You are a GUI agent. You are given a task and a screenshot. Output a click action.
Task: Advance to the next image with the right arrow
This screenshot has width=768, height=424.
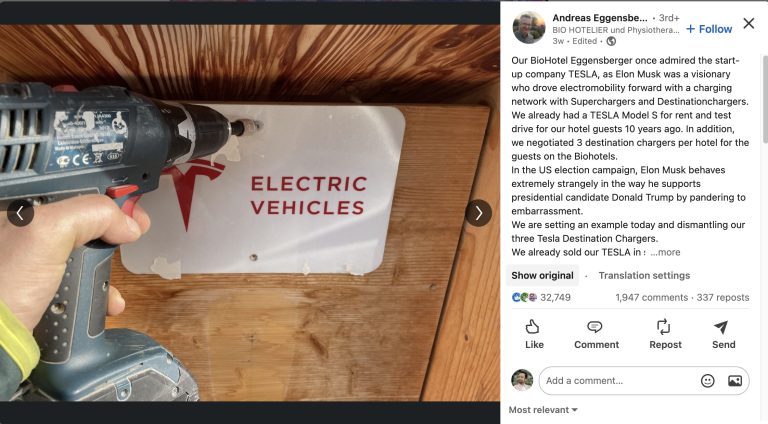point(478,213)
